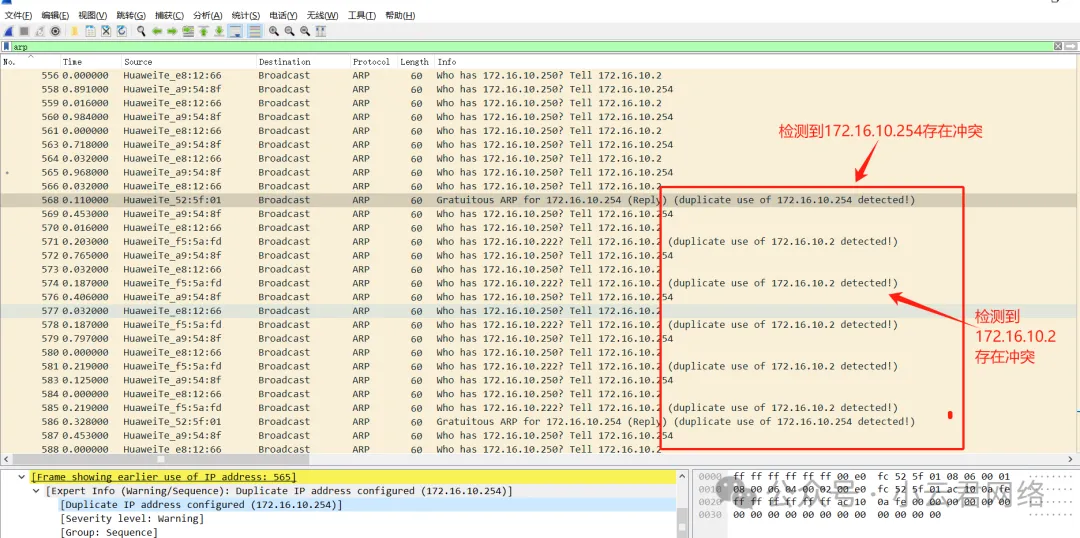Toggle auto-scroll during live capture
The image size is (1080, 538).
click(x=235, y=31)
